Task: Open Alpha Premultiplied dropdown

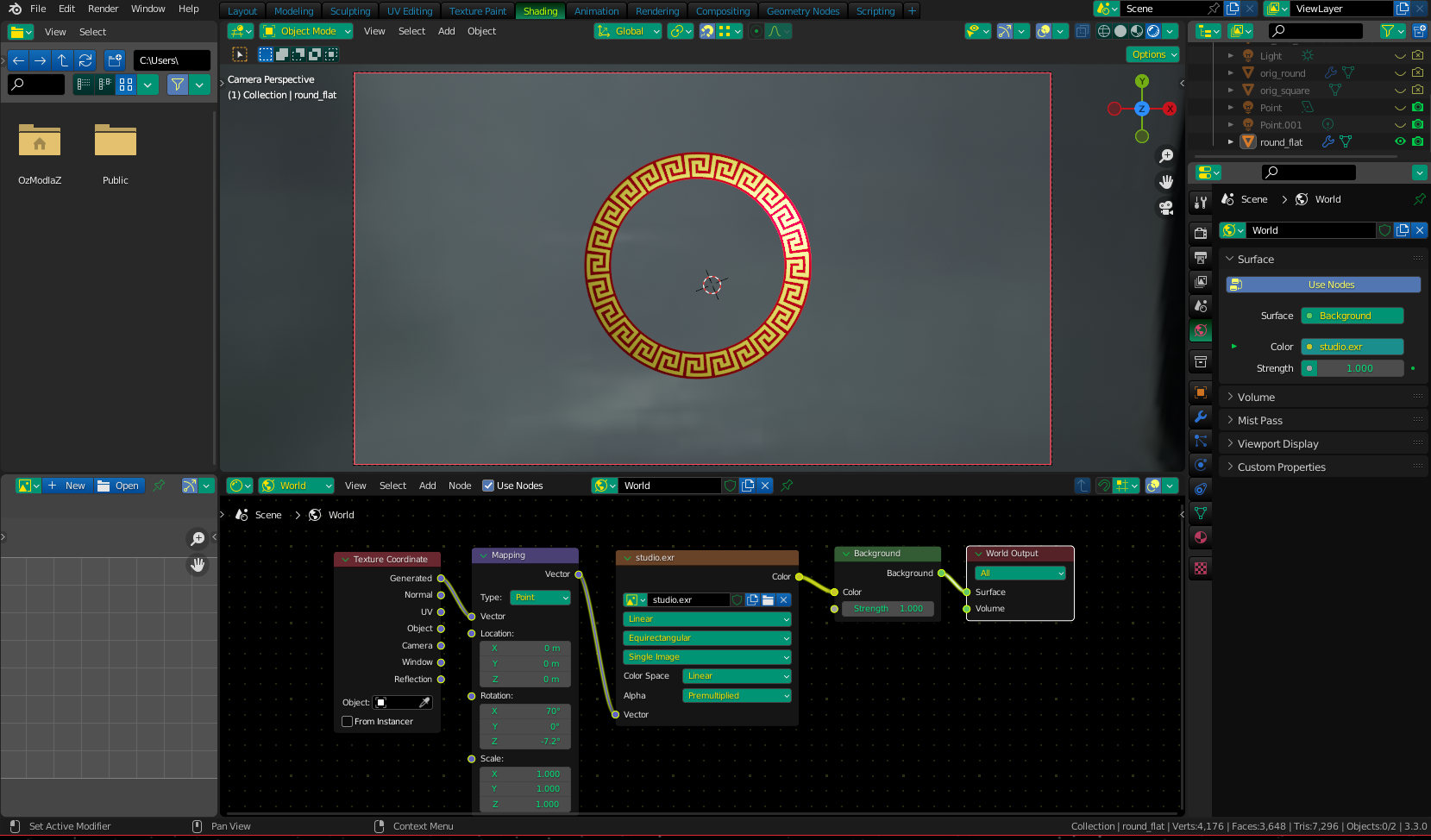Action: click(737, 696)
